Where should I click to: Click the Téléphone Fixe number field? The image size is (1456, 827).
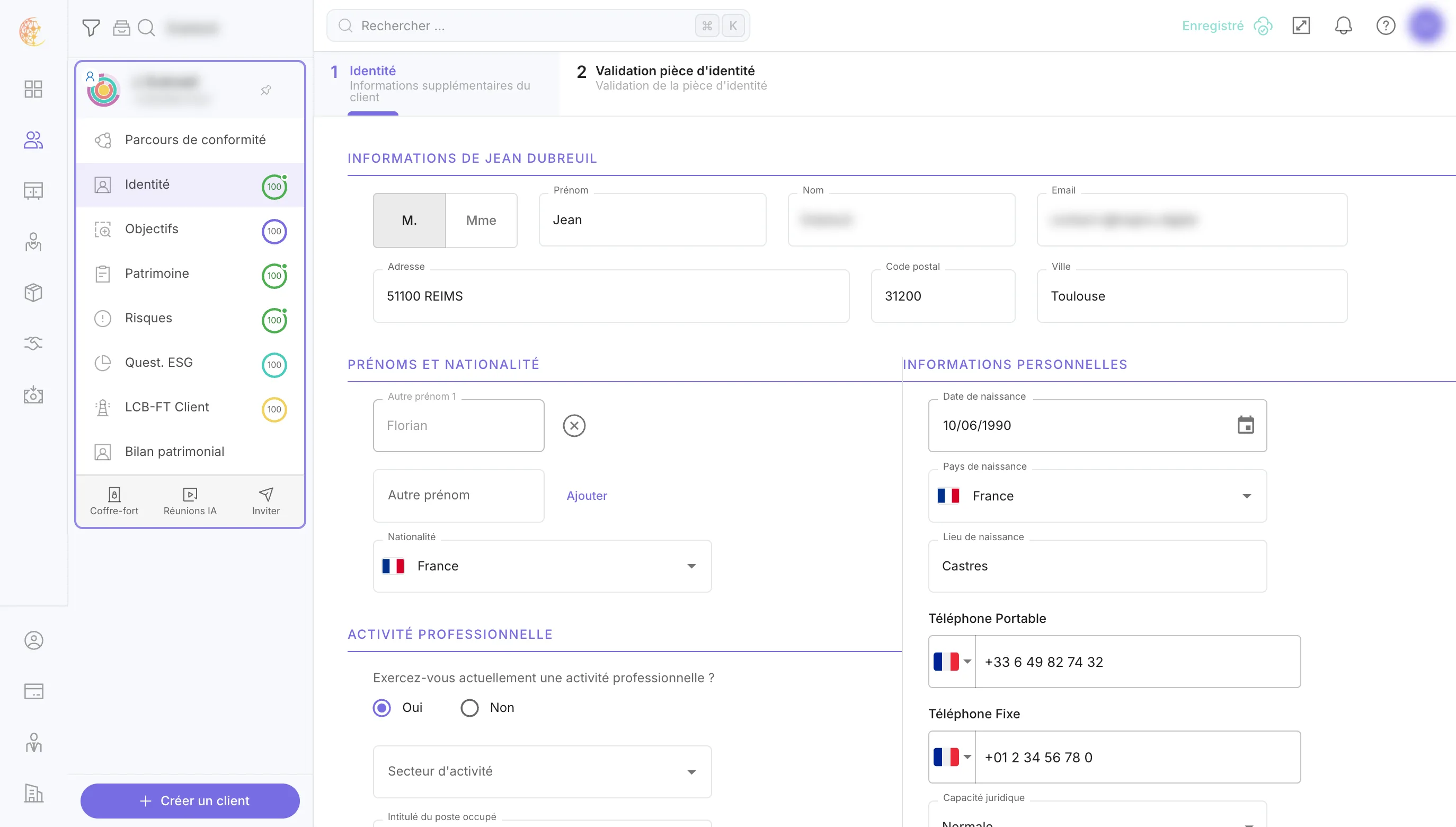(1138, 757)
